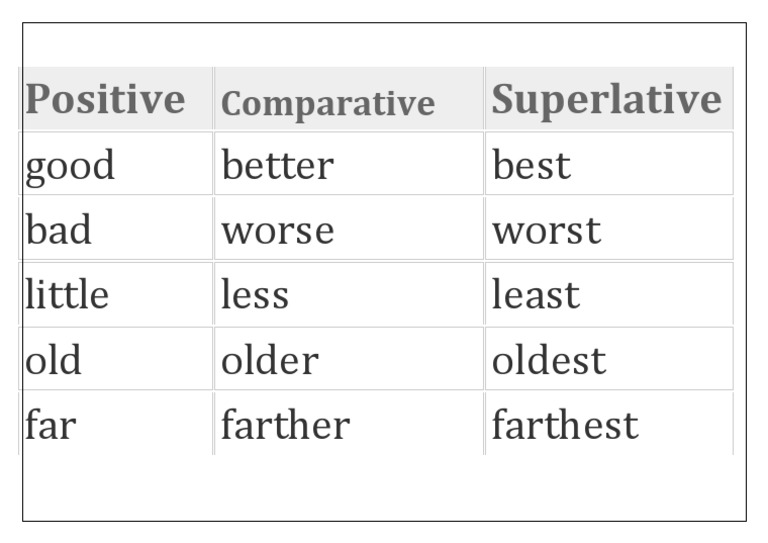Screen dimensions: 768x543
Task: Select the word far
Action: pyautogui.click(x=50, y=425)
